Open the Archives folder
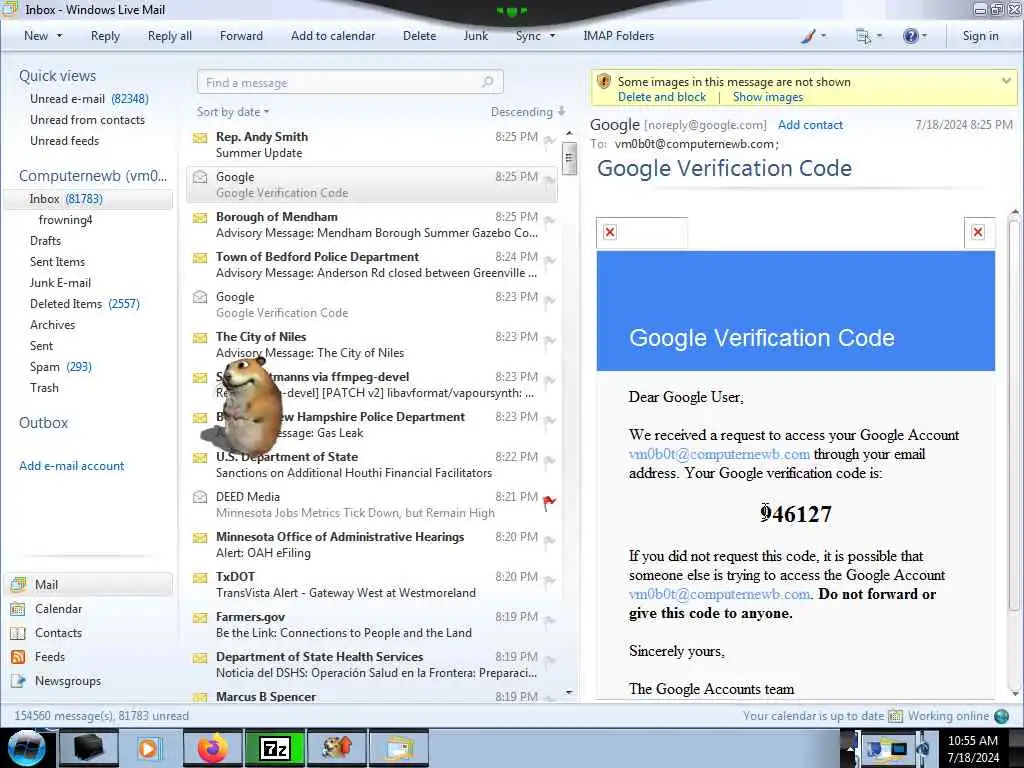The image size is (1024, 768). (52, 325)
